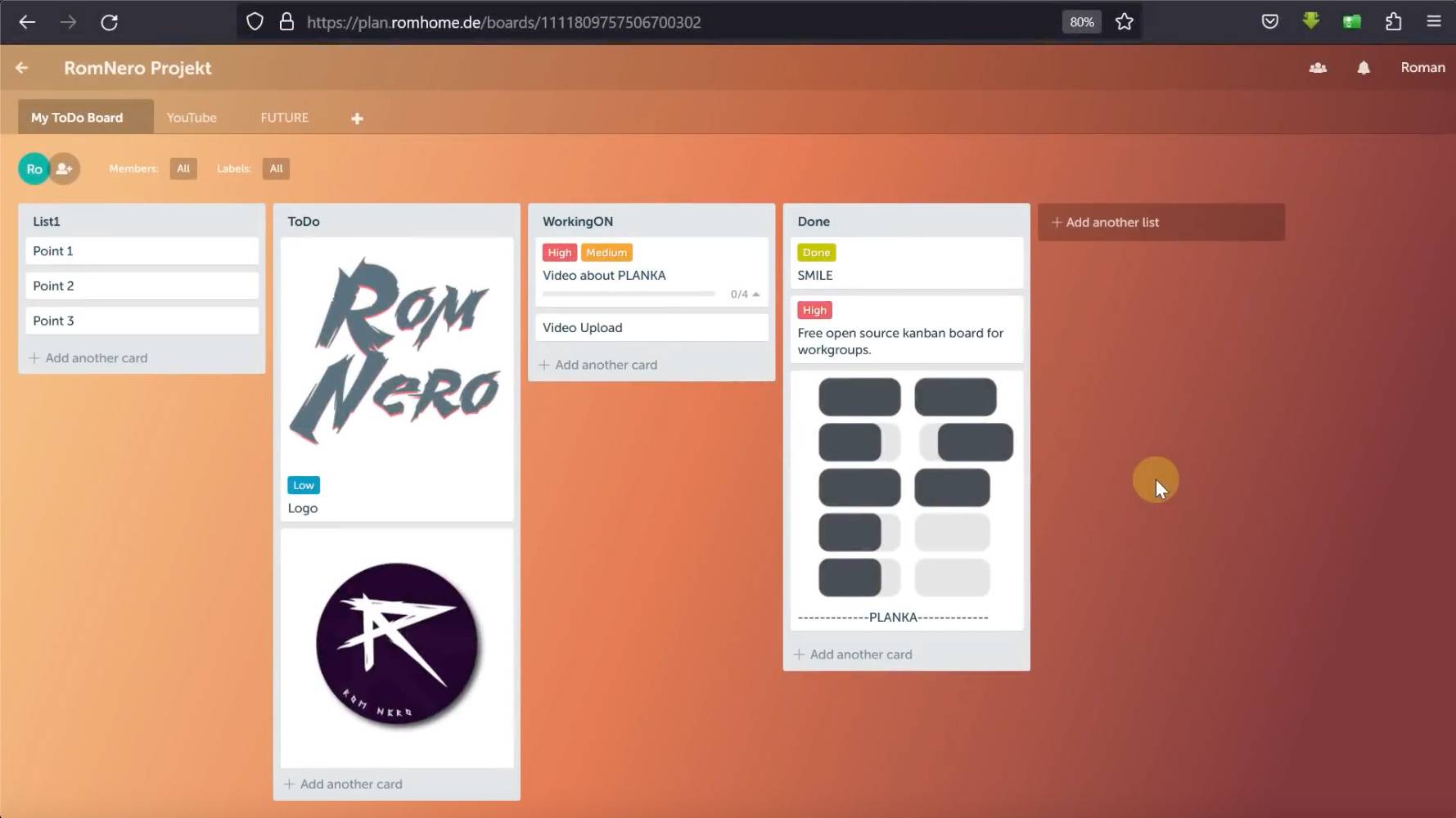Click the 80% zoom level indicator
Screen dimensions: 1456x818
[1081, 22]
